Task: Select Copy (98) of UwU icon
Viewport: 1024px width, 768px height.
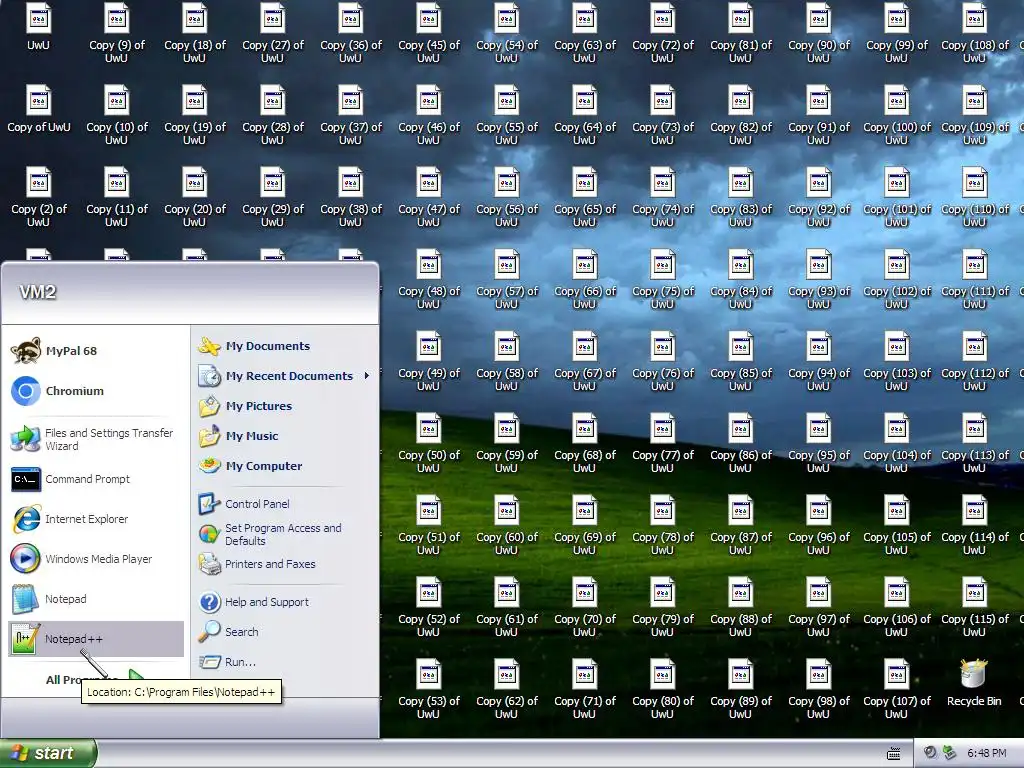Action: [x=818, y=689]
